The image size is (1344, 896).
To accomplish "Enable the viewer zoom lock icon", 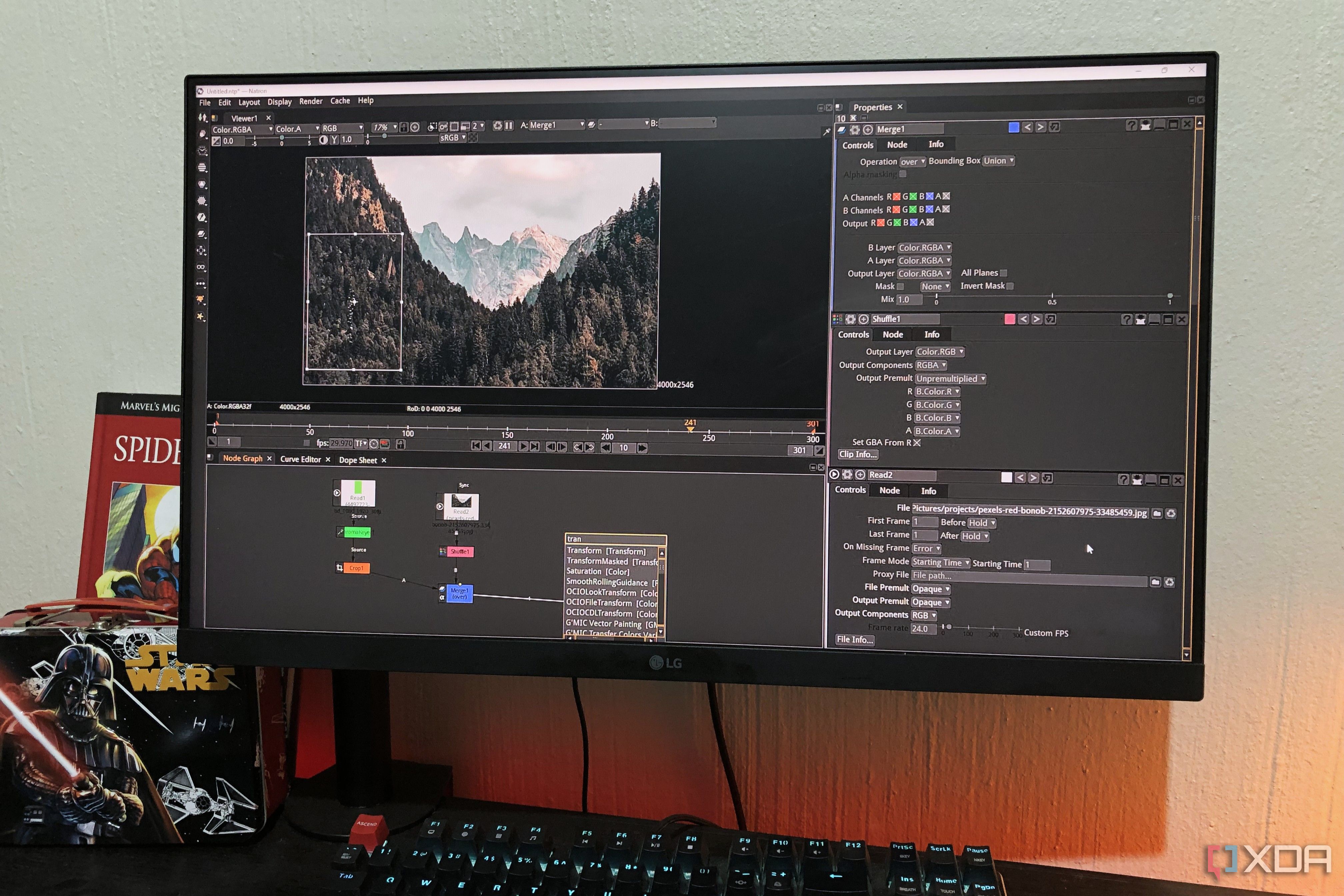I will 404,127.
